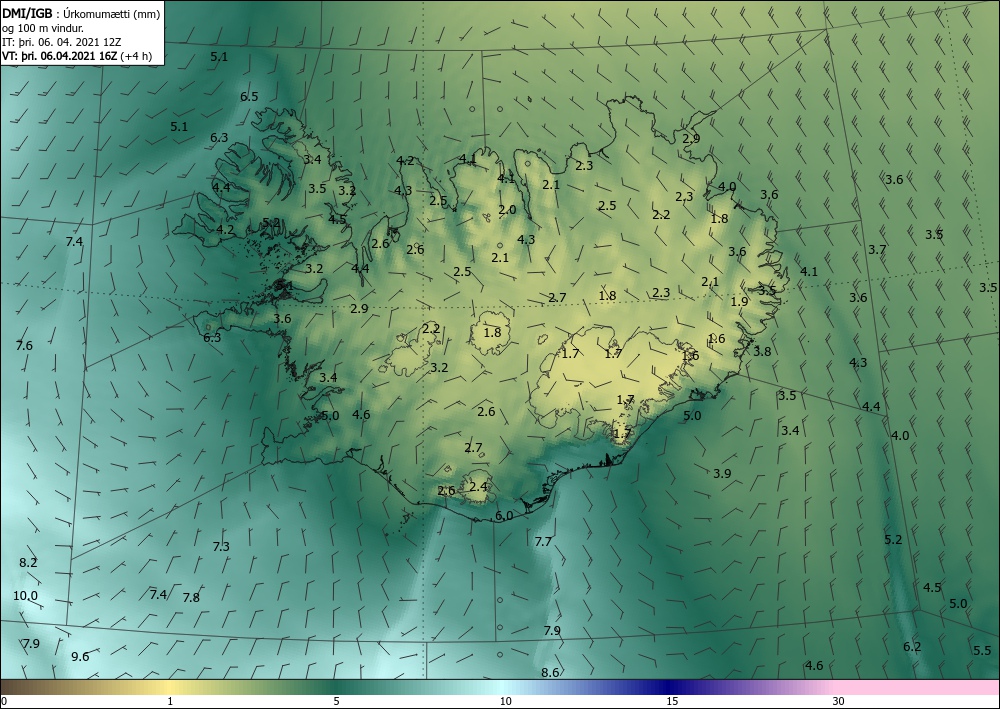Click the 2.4 value on the glacier
The image size is (1000, 709).
[478, 487]
